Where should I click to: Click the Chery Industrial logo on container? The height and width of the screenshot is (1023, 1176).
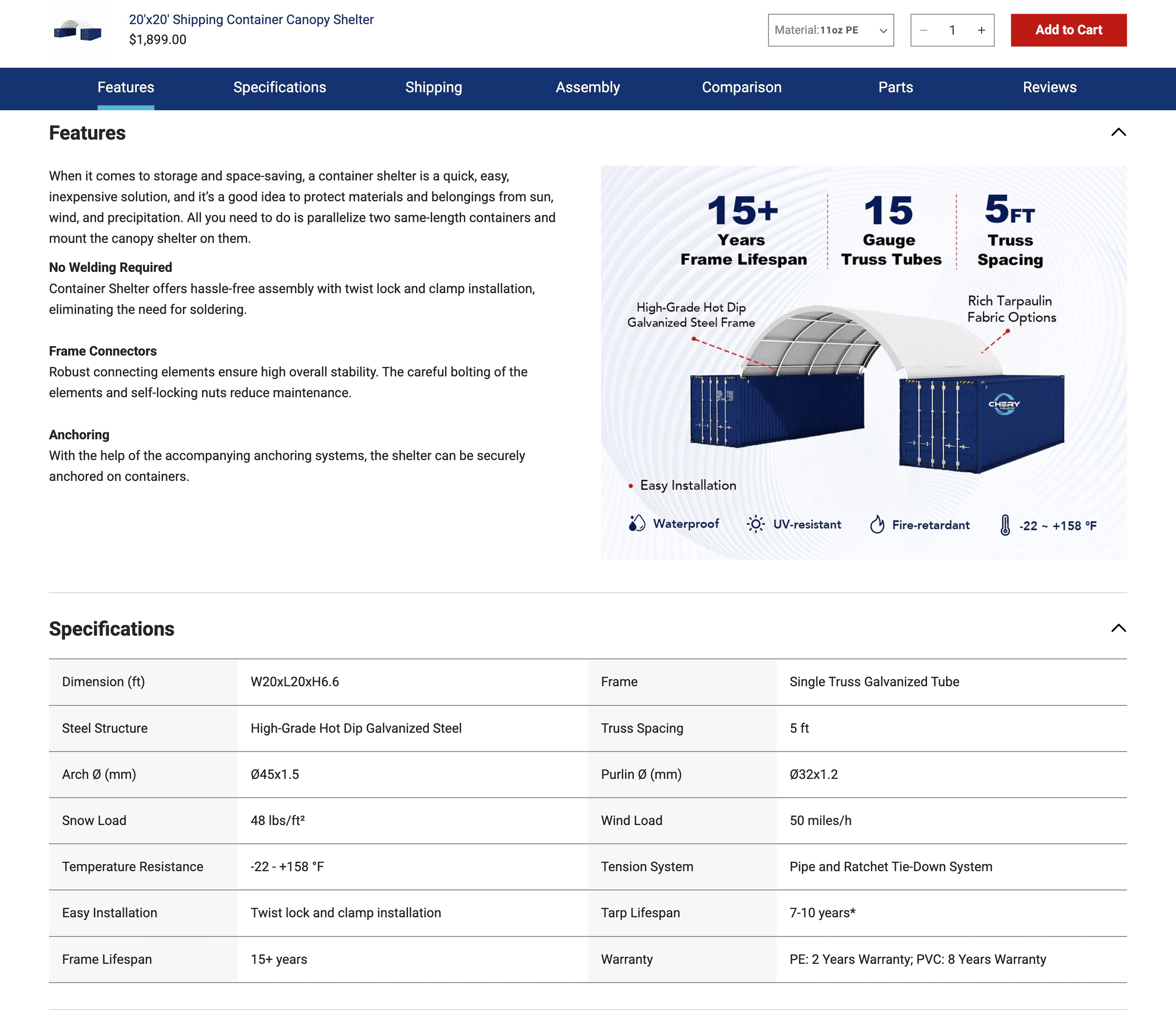(x=1004, y=404)
